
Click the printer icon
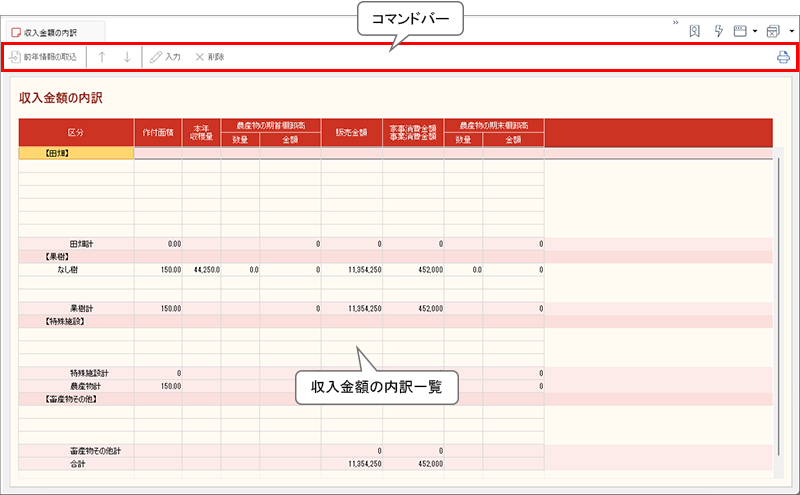click(x=783, y=57)
